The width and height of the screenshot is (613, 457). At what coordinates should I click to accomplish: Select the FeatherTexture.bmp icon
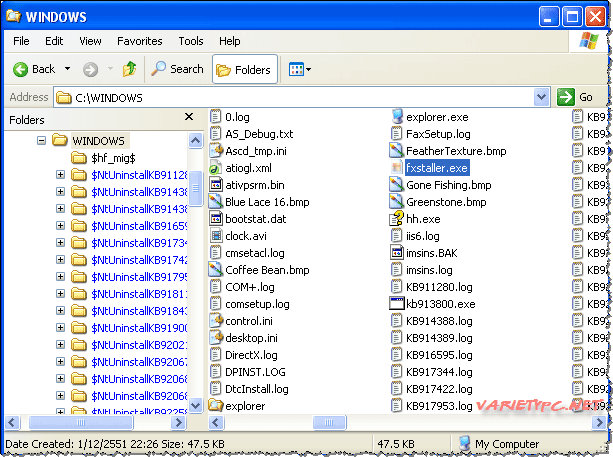396,151
